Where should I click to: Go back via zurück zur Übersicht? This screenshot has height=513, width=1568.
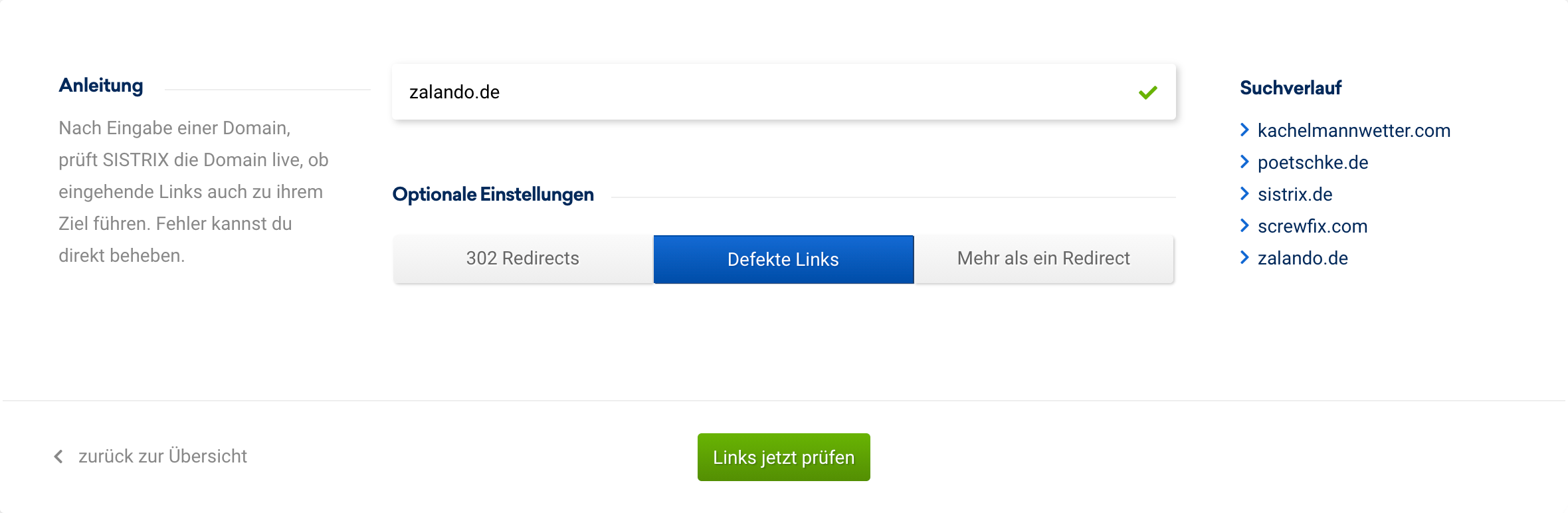pyautogui.click(x=162, y=457)
